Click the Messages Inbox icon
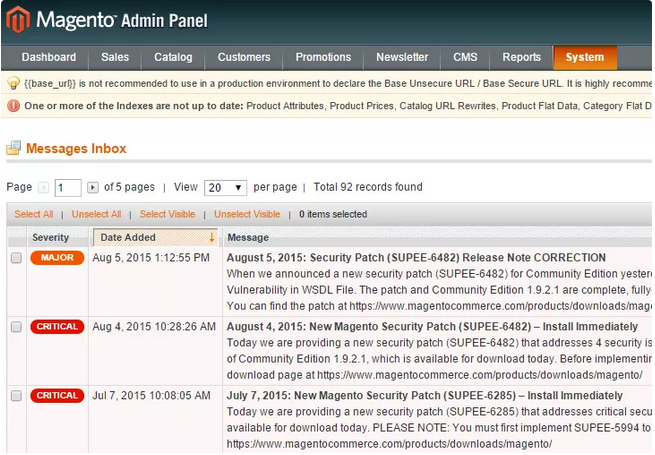This screenshot has width=655, height=455. pyautogui.click(x=14, y=148)
